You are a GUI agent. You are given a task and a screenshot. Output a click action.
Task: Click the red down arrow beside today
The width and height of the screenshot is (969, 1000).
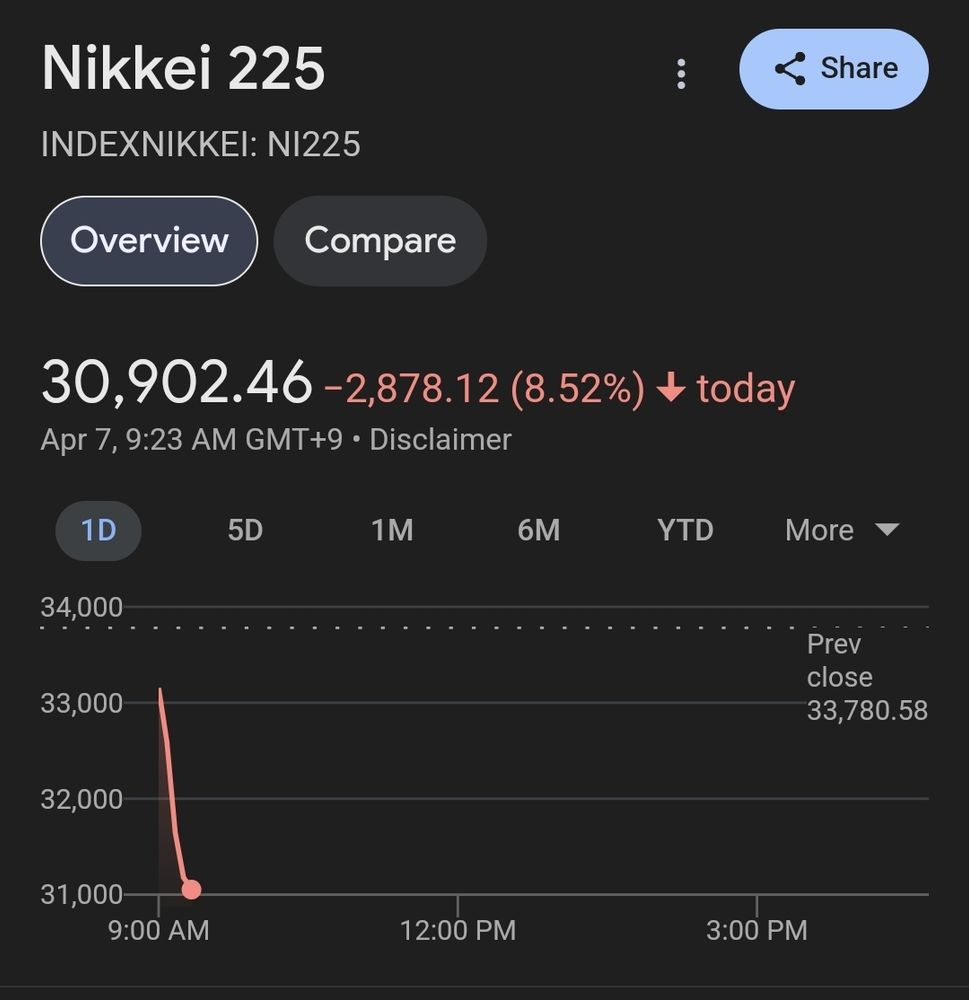pos(670,389)
